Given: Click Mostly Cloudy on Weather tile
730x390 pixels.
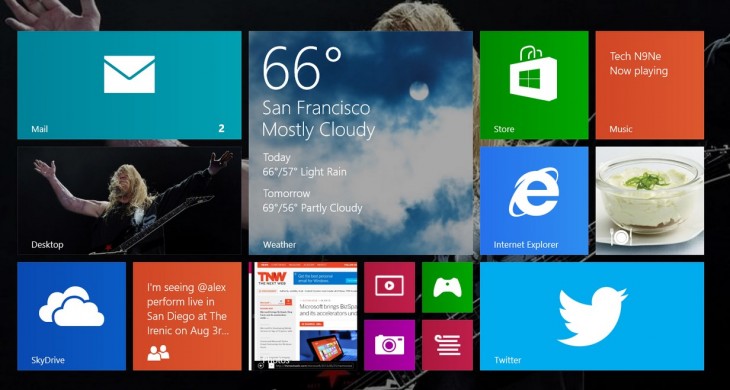Looking at the screenshot, I should pos(318,130).
